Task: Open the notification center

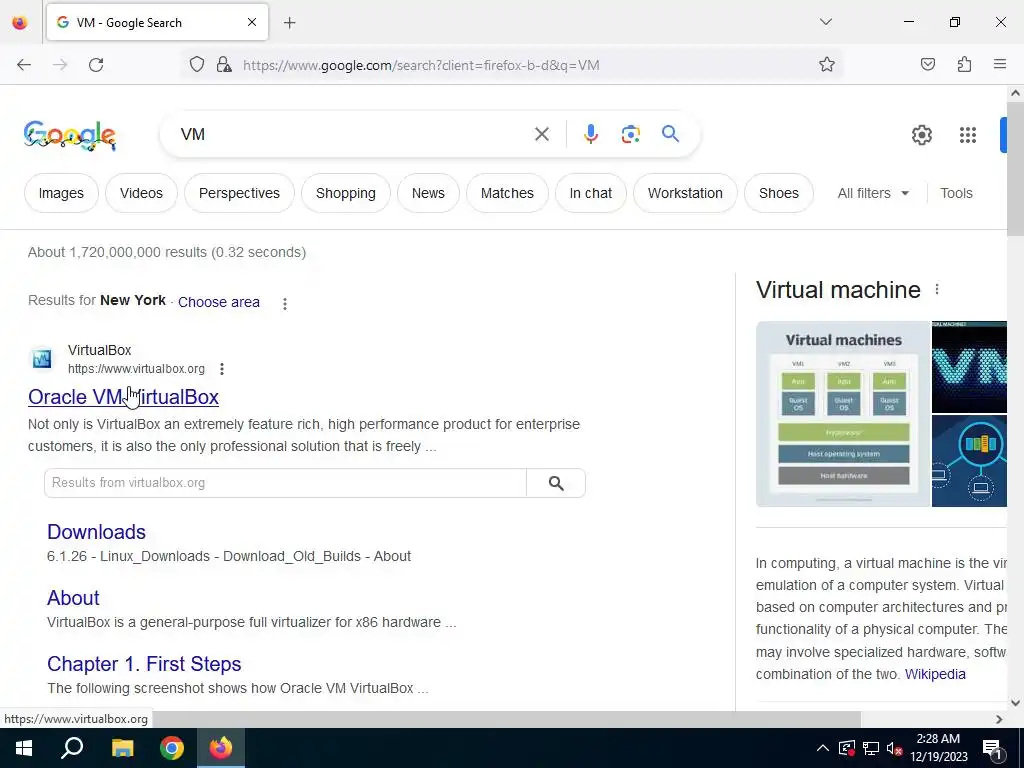Action: 993,748
